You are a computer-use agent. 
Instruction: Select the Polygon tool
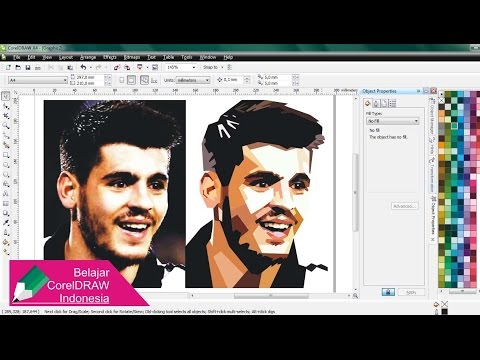click(x=6, y=174)
